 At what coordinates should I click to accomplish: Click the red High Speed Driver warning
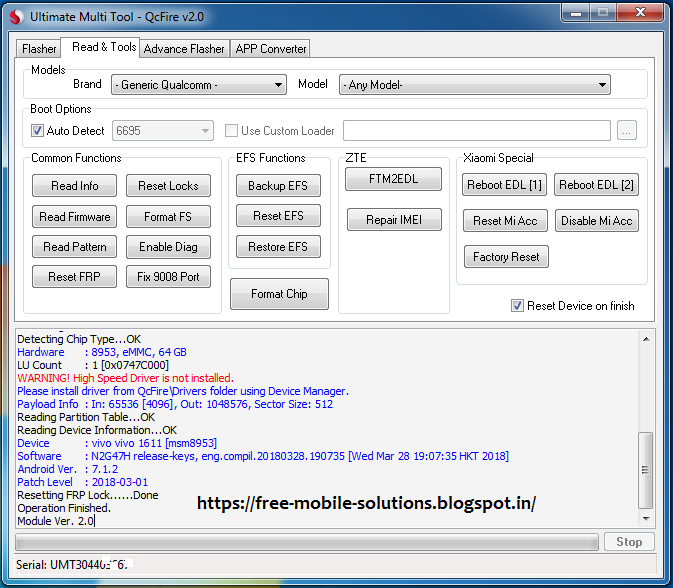[x=125, y=378]
